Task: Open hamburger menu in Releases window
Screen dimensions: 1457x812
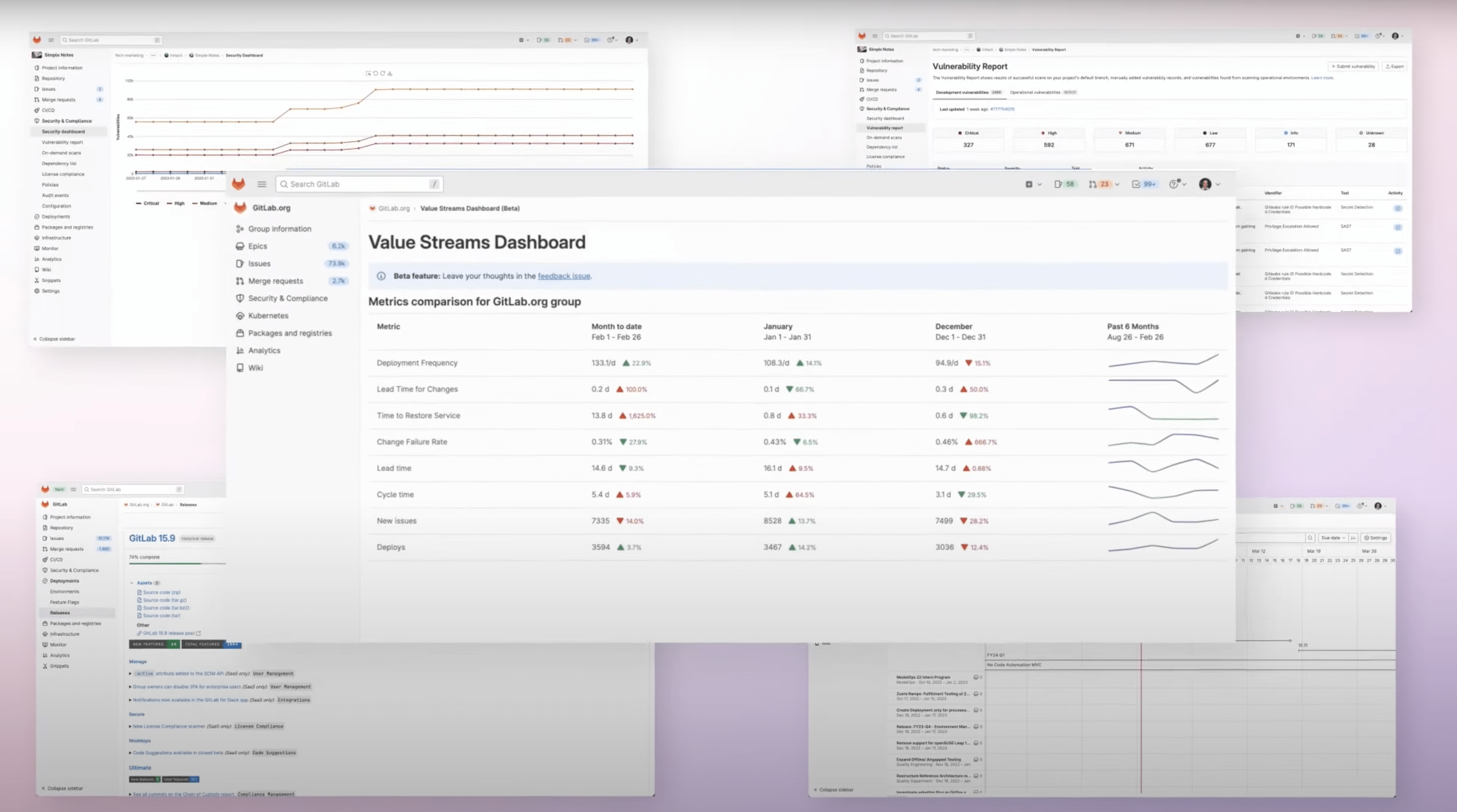Action: (73, 489)
